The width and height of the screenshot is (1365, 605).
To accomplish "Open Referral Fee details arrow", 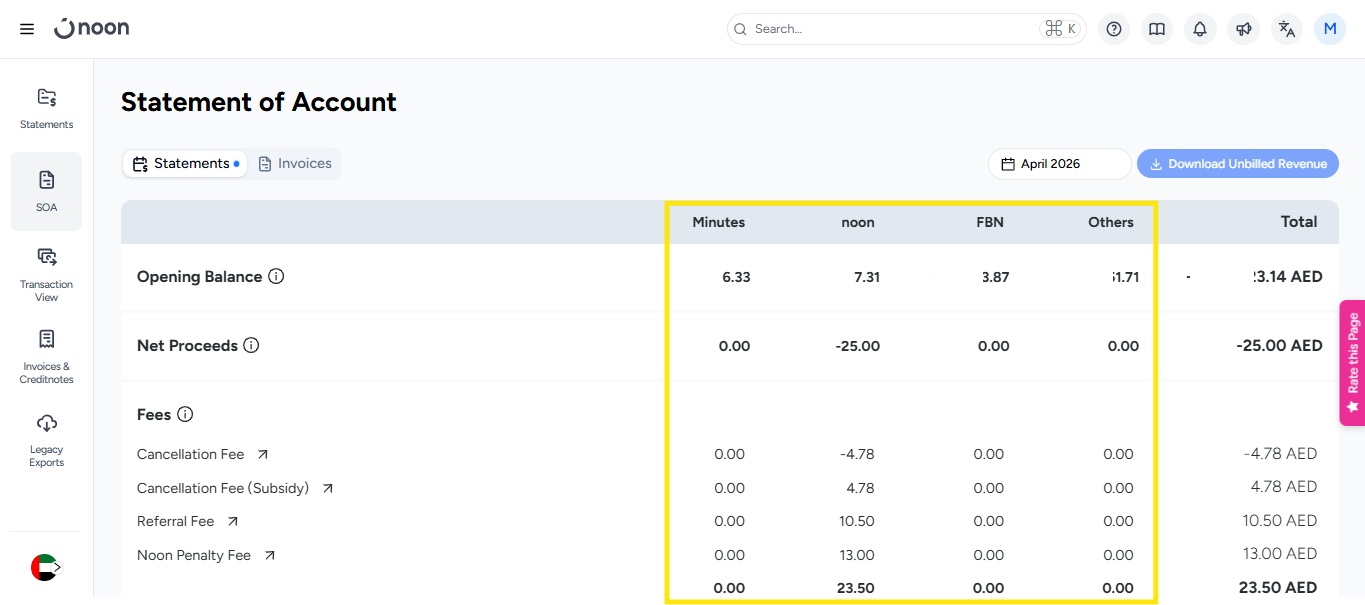I will pyautogui.click(x=233, y=521).
